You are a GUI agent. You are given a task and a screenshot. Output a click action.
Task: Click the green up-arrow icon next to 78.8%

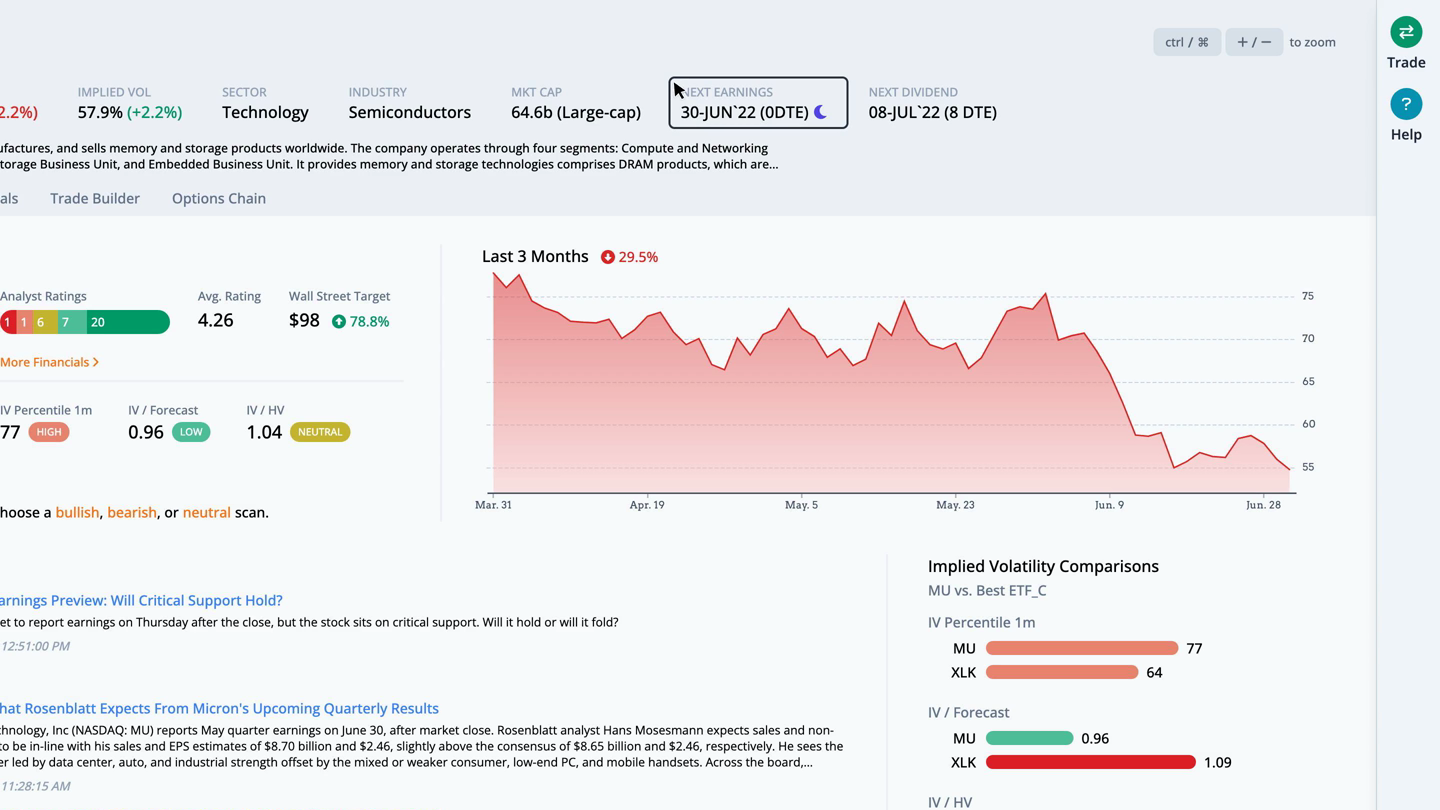[339, 321]
